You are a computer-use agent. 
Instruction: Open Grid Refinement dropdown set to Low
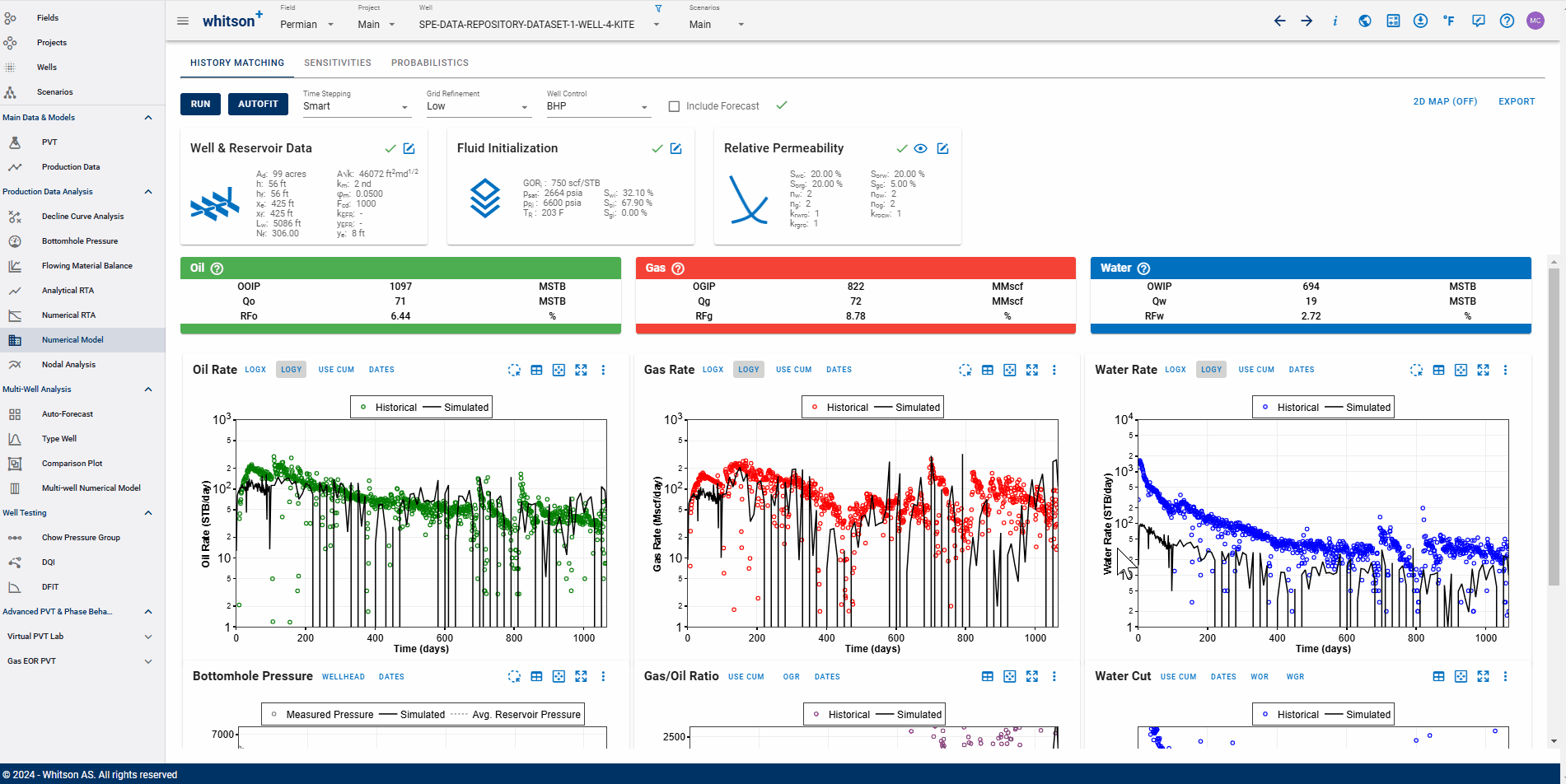pos(478,107)
